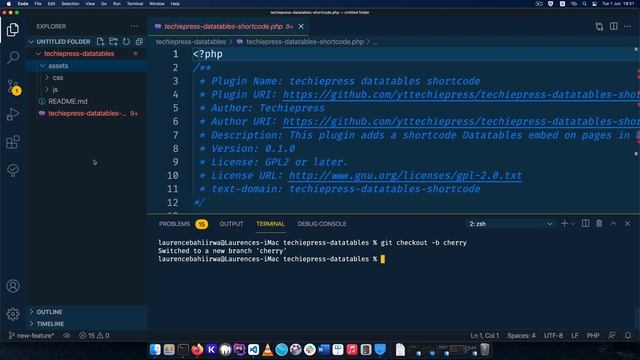This screenshot has width=640, height=360.
Task: Open changes compare icon in editor toolbar
Action: [x=599, y=27]
